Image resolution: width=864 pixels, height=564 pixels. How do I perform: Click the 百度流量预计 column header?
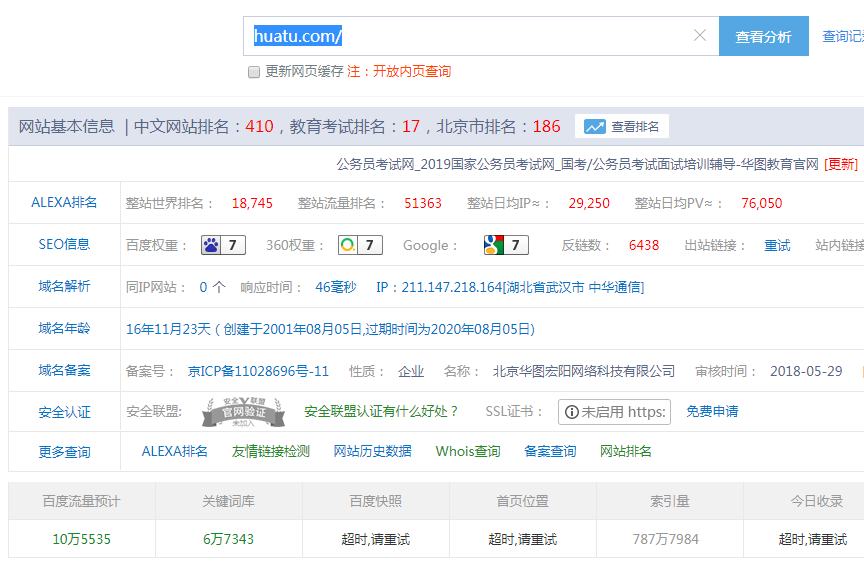82,501
